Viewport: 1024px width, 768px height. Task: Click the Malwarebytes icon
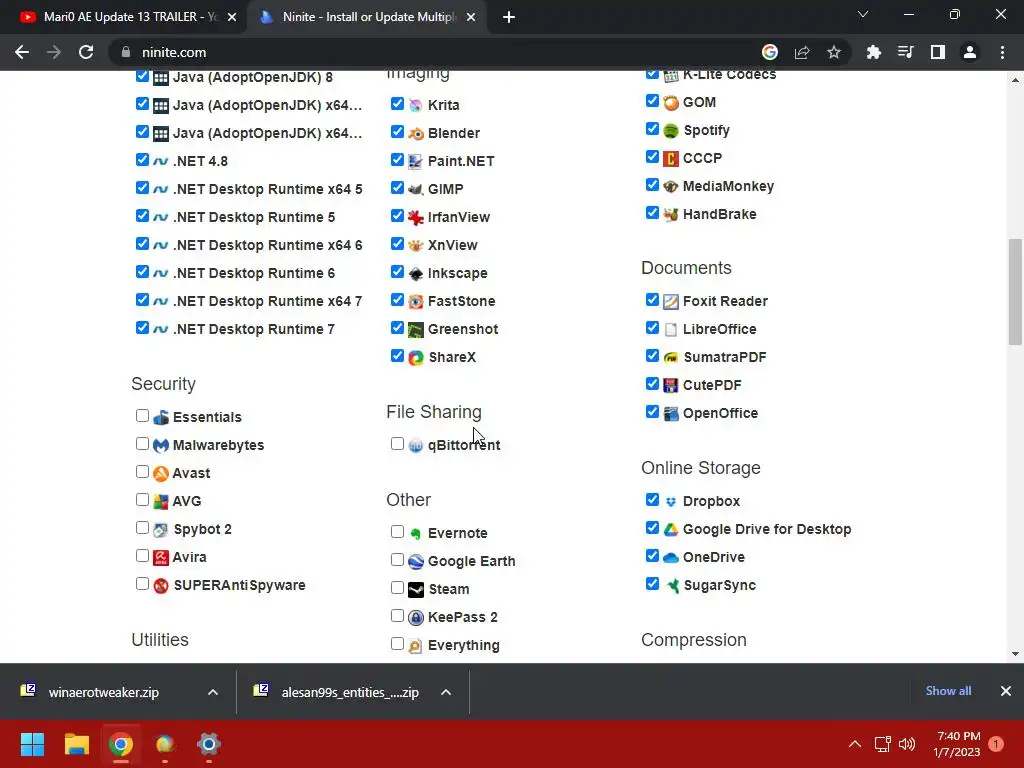[161, 445]
